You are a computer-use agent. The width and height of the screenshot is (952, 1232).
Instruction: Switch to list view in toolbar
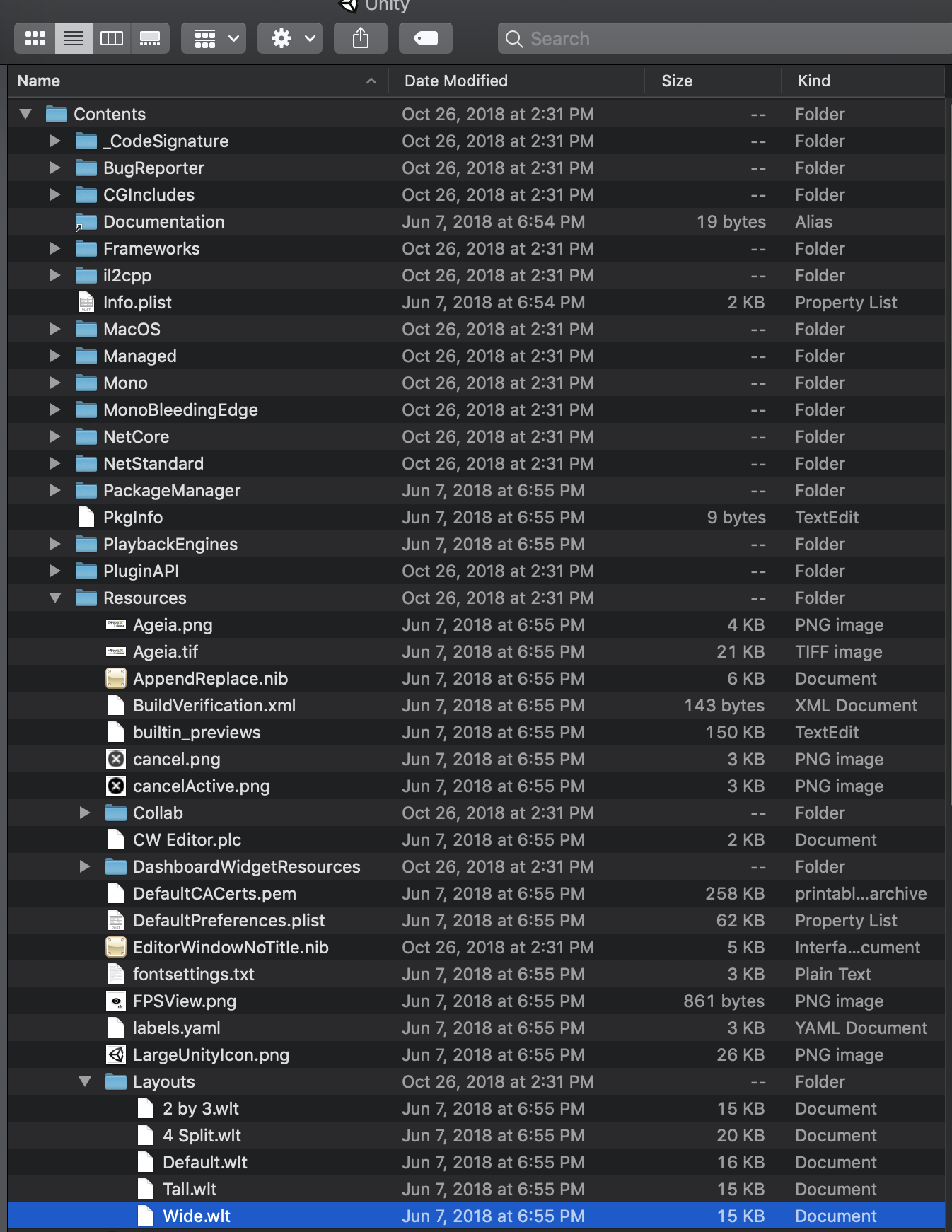(74, 38)
